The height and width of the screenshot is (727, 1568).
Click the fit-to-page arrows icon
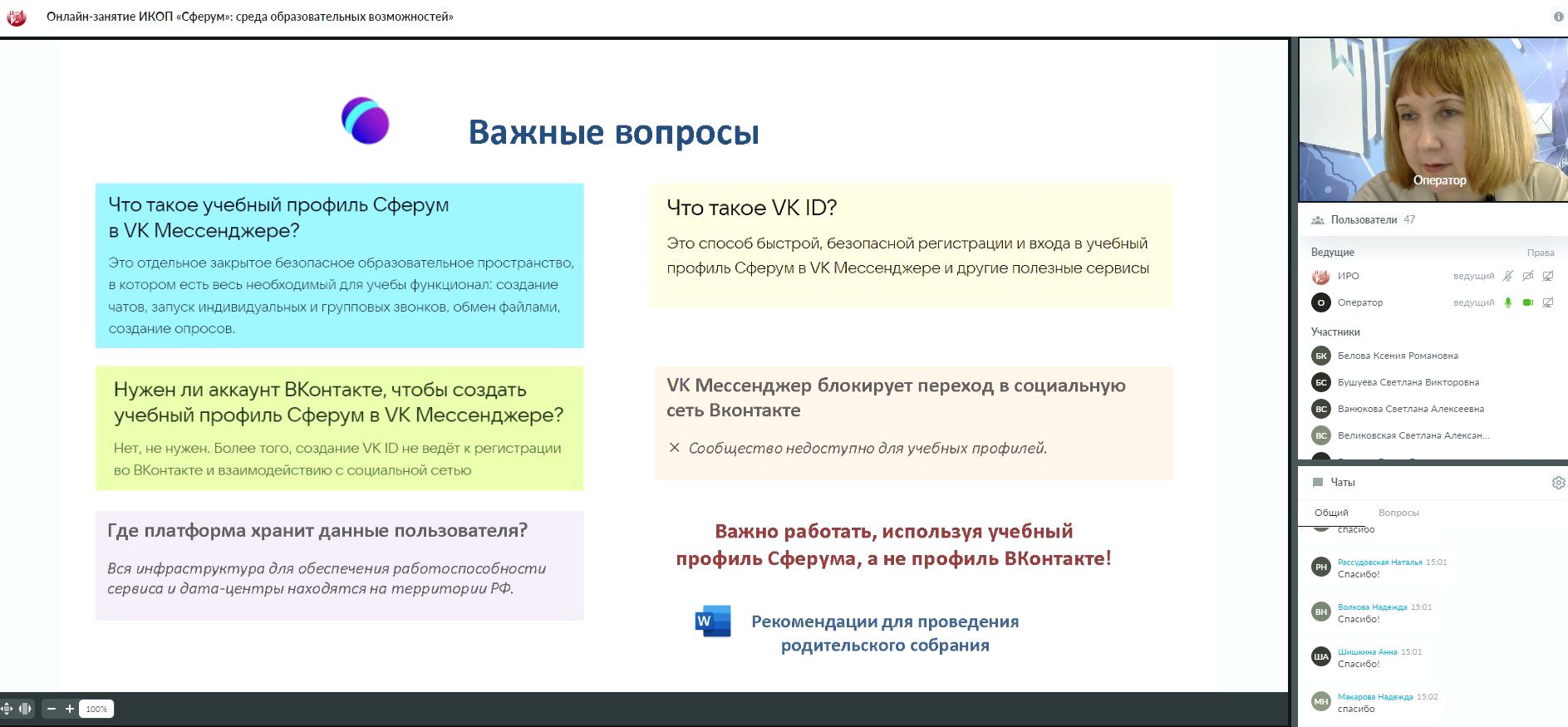pos(7,709)
